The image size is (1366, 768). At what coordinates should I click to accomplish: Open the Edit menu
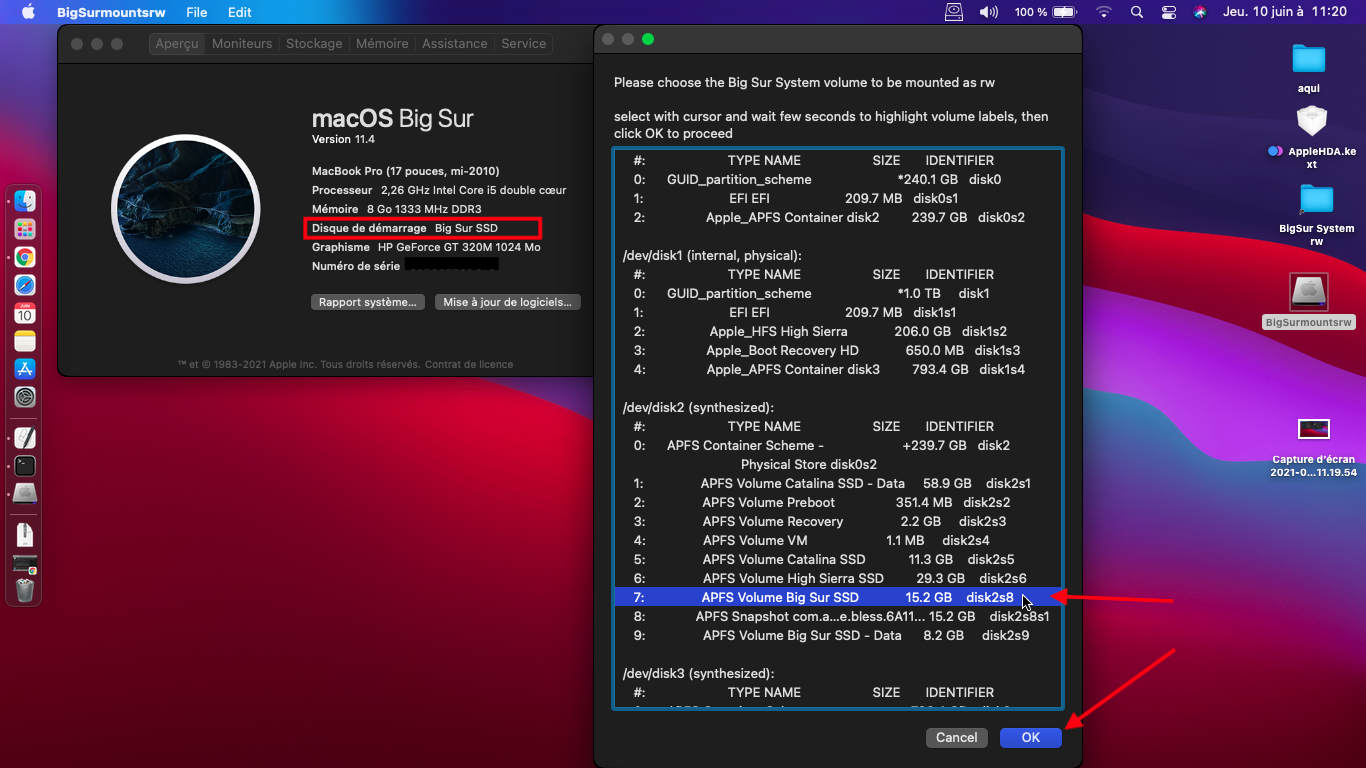coord(240,12)
